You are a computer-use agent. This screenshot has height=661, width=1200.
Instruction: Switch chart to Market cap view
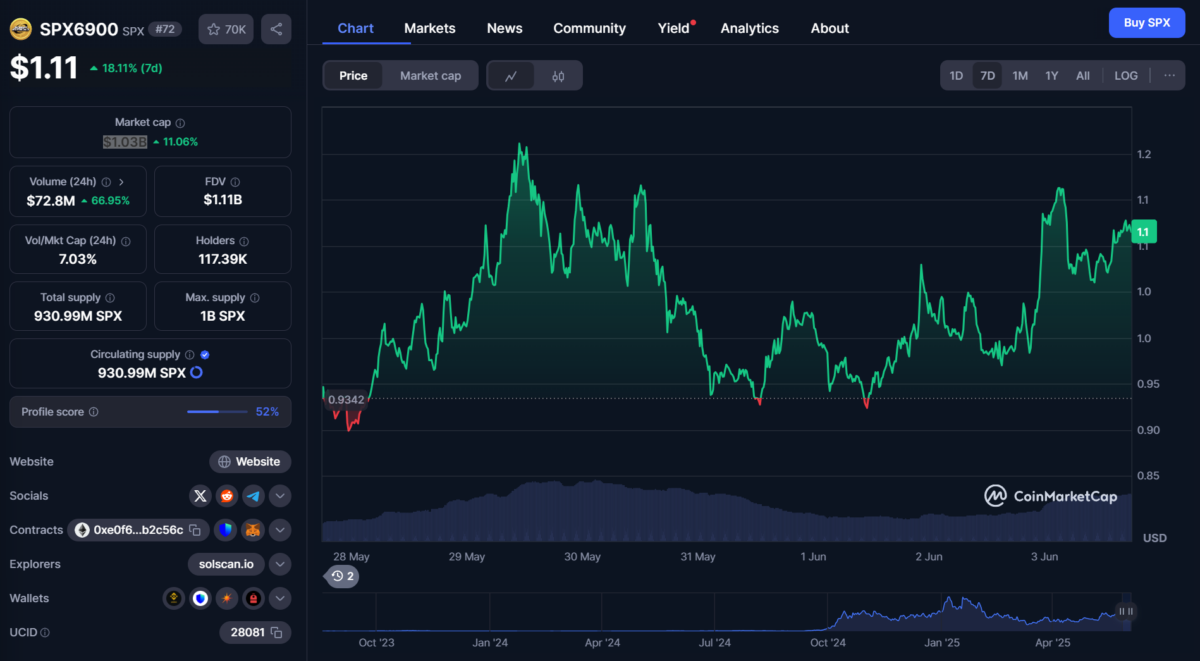(431, 76)
